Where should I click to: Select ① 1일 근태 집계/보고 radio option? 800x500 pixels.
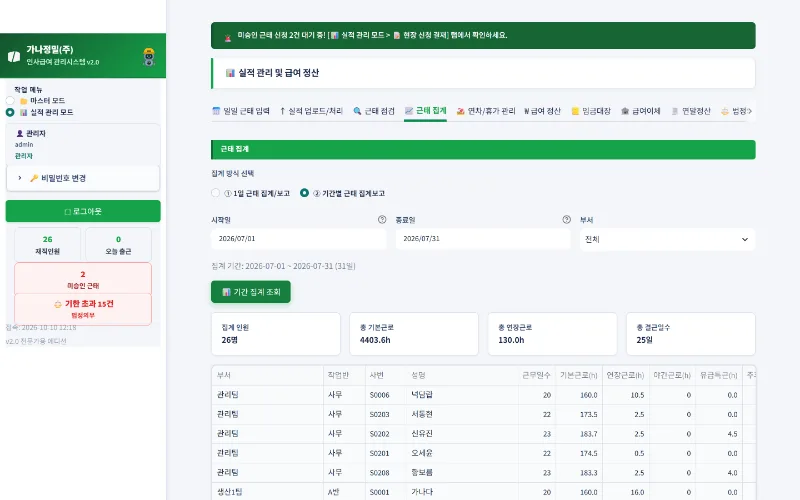(x=215, y=193)
